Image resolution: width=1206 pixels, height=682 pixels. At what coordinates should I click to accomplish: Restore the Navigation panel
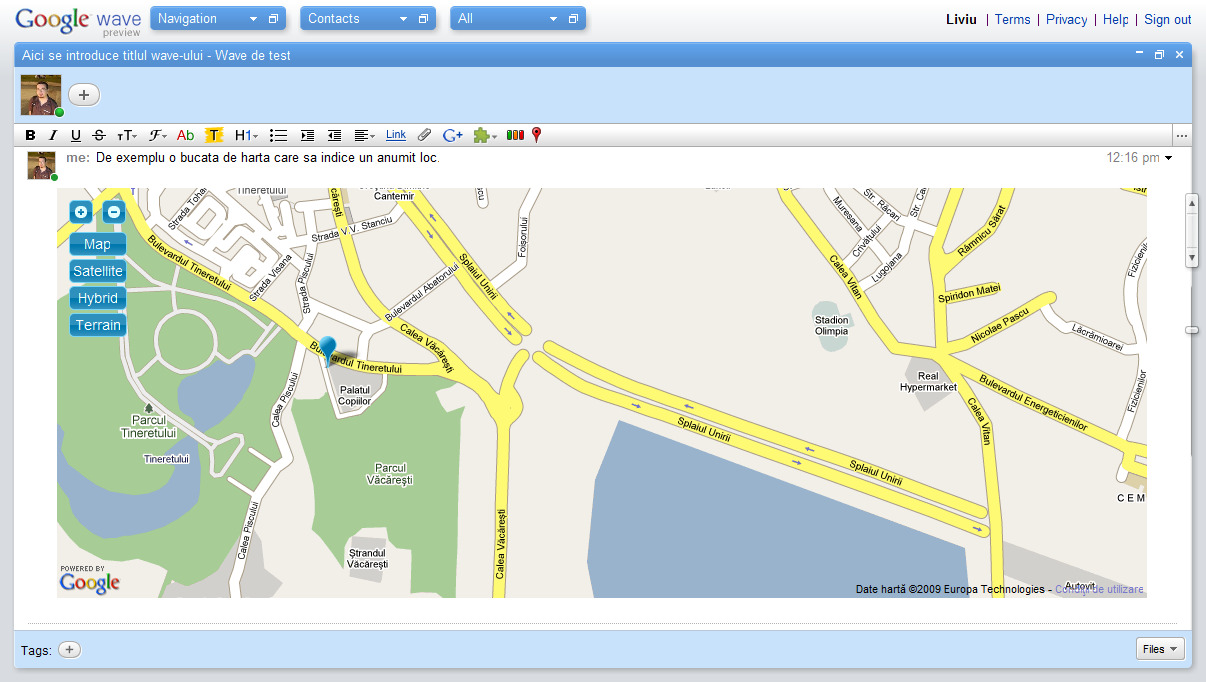coord(273,19)
